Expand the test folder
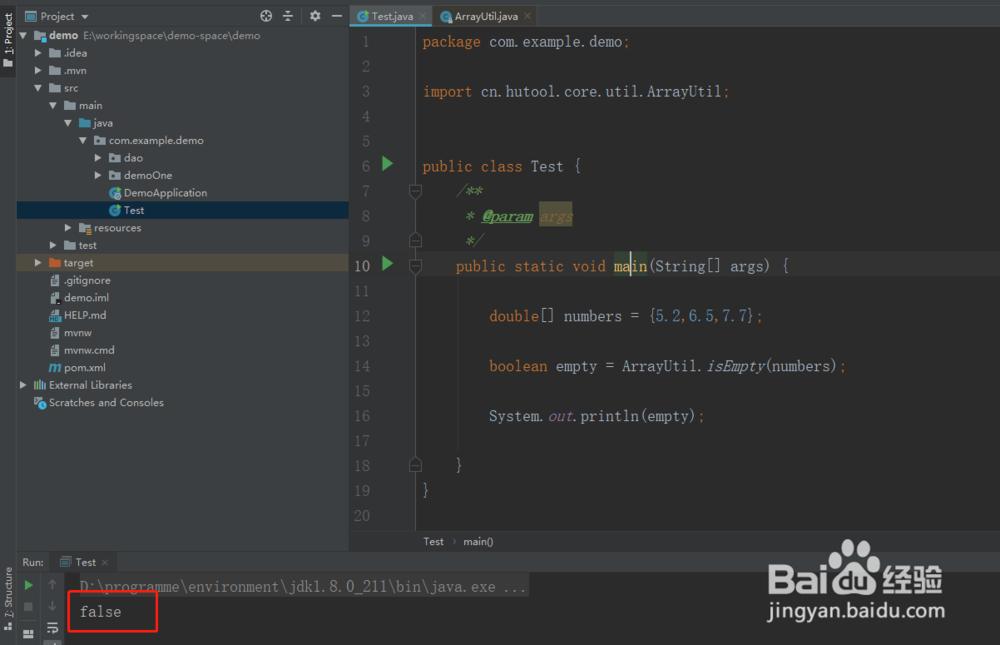The width and height of the screenshot is (1000, 645). [53, 245]
